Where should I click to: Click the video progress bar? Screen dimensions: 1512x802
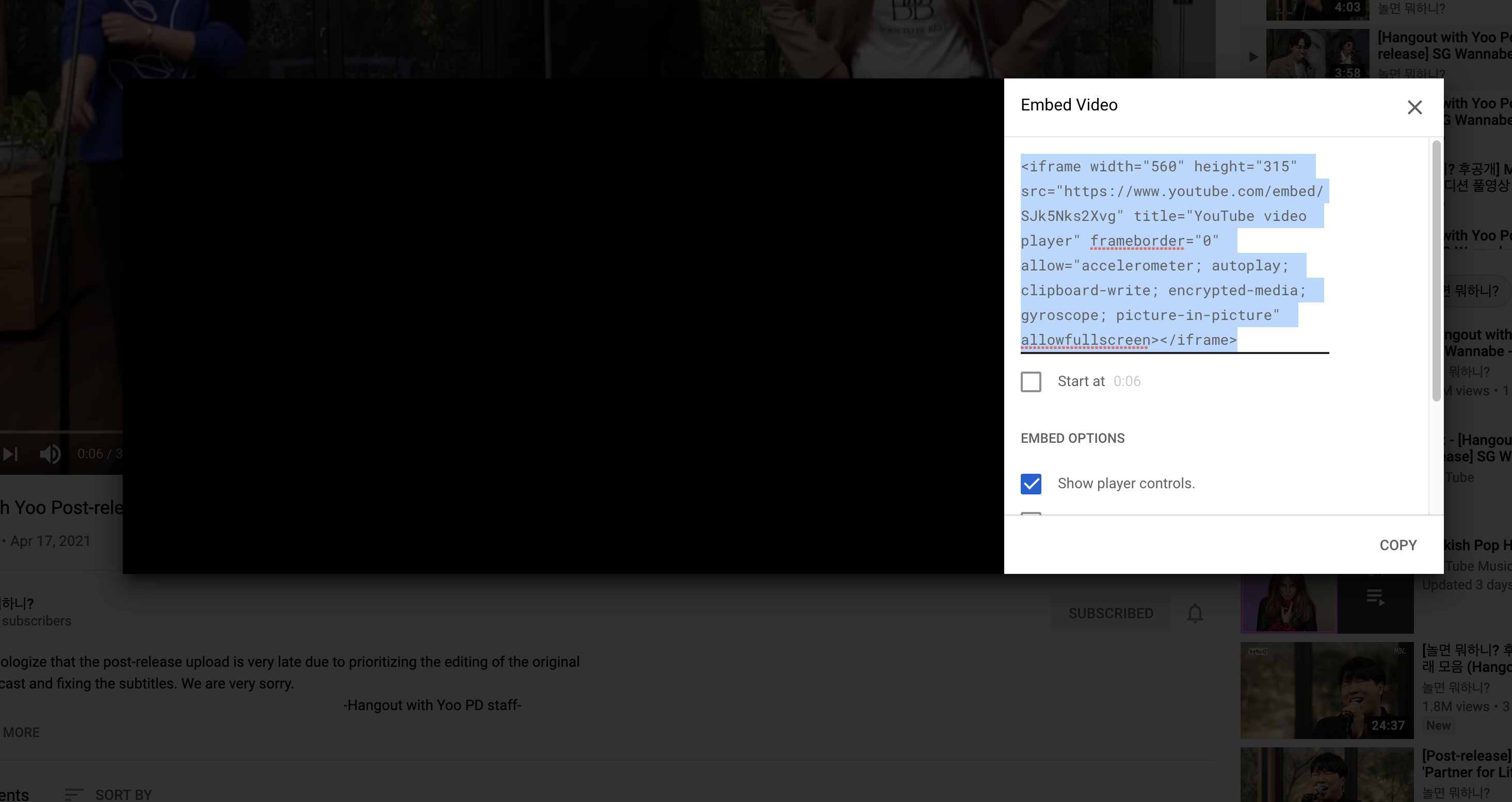click(61, 432)
